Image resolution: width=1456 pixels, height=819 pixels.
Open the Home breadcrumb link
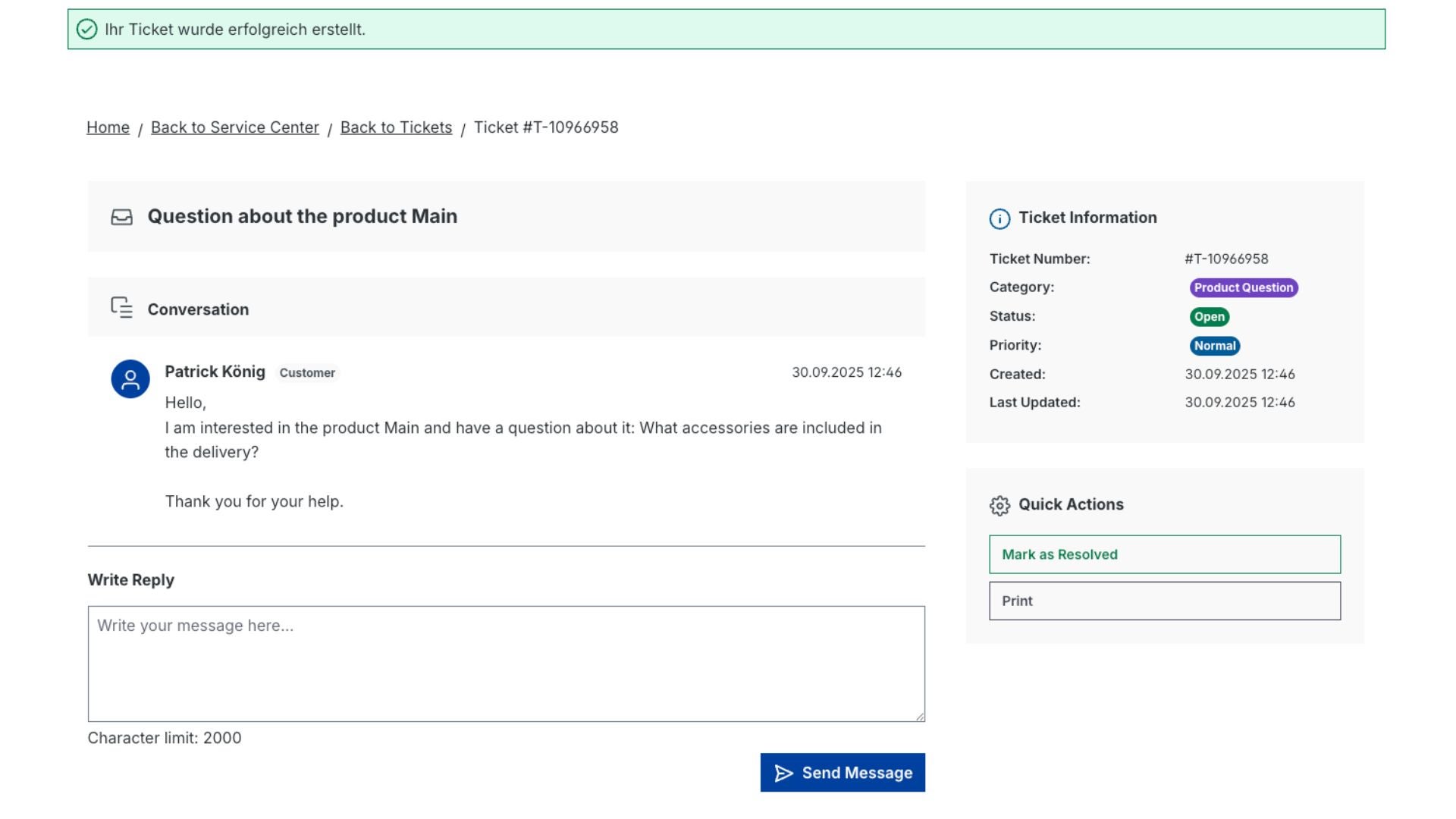[x=108, y=127]
